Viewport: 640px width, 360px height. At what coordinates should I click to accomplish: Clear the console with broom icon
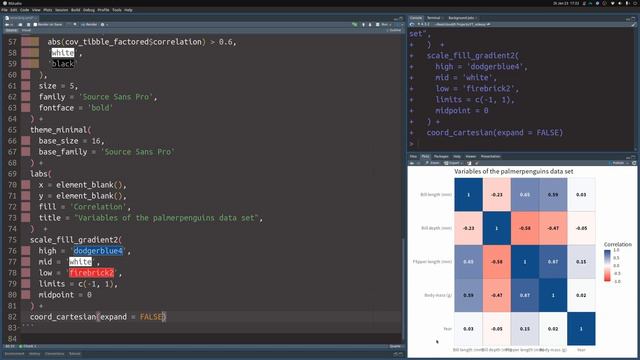(x=633, y=24)
